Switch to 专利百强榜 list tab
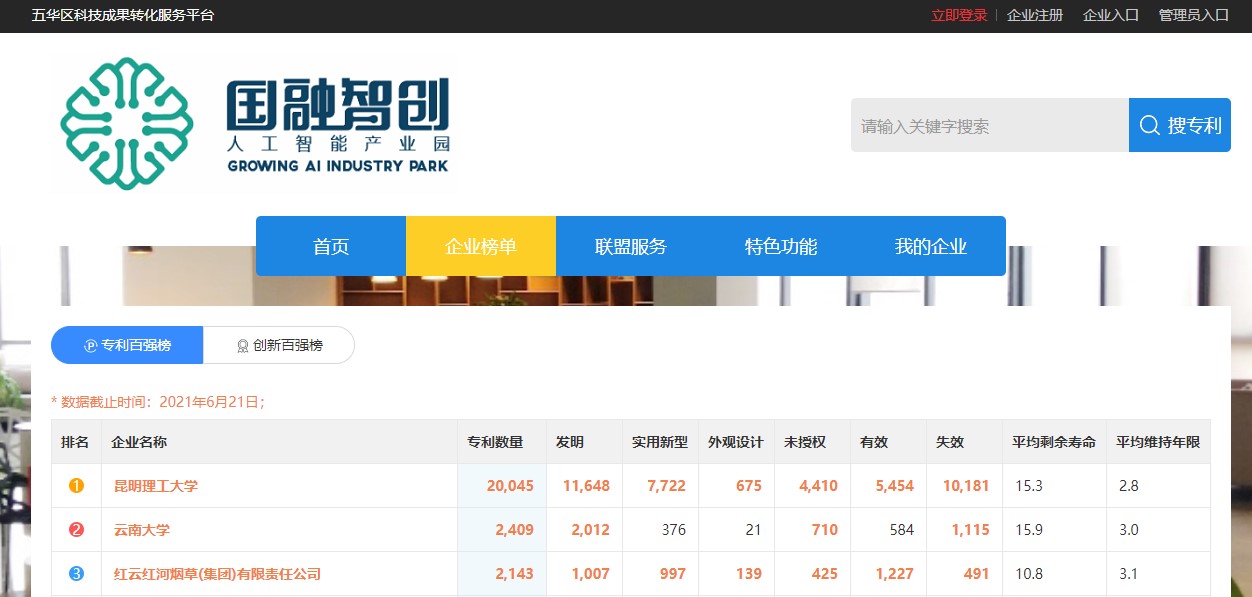This screenshot has width=1252, height=597. click(x=127, y=345)
